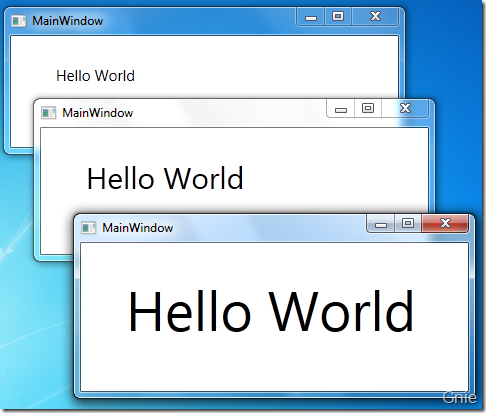The width and height of the screenshot is (486, 413).
Task: Click the medium-sized Hello World label
Action: (x=165, y=178)
